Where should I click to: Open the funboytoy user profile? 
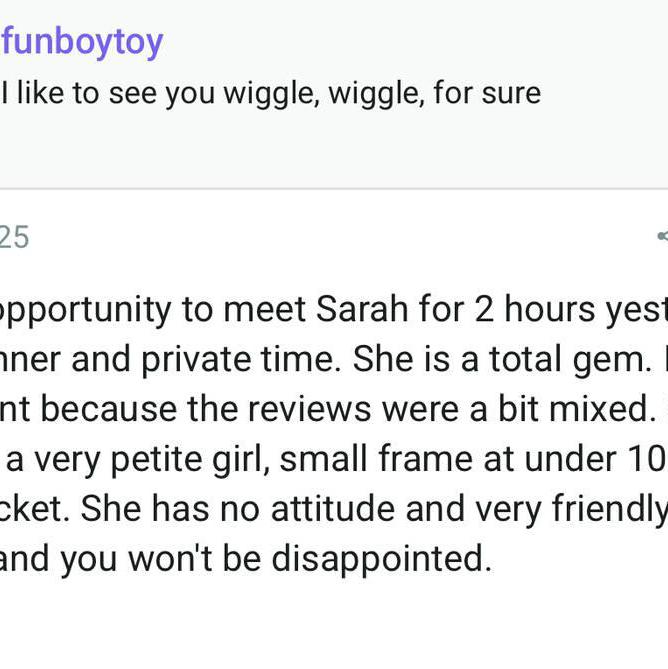(x=82, y=43)
